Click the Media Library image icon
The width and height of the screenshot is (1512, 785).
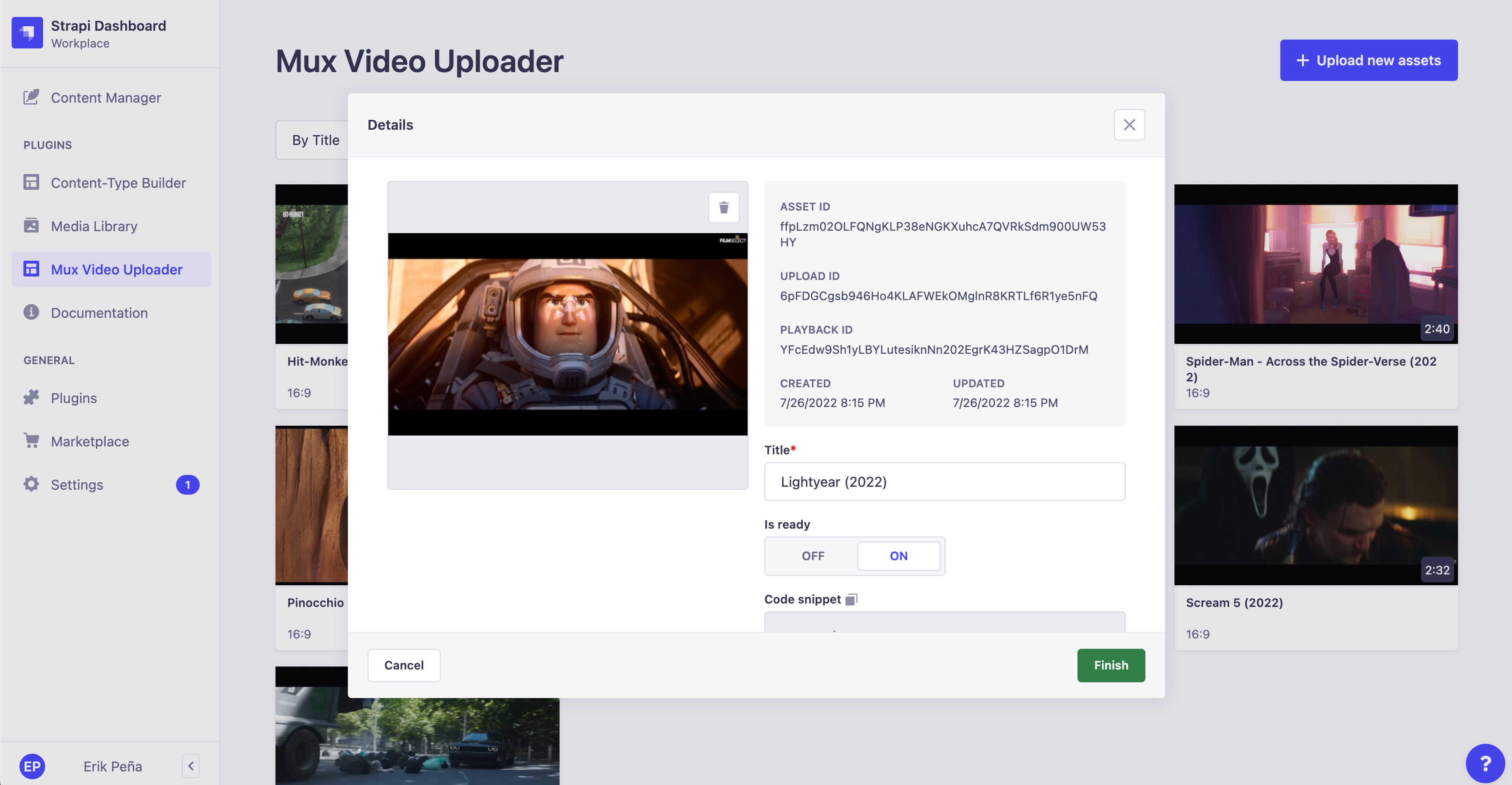[x=31, y=225]
